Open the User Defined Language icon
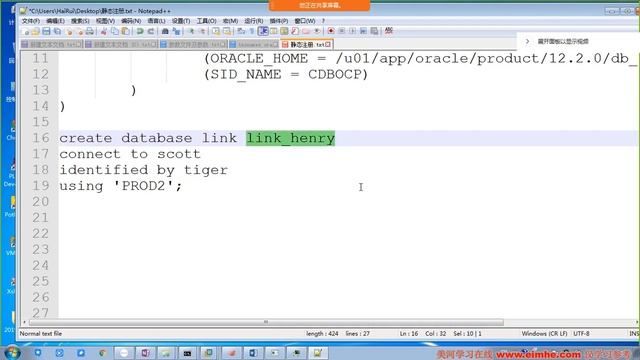640x360 pixels. [x=273, y=31]
